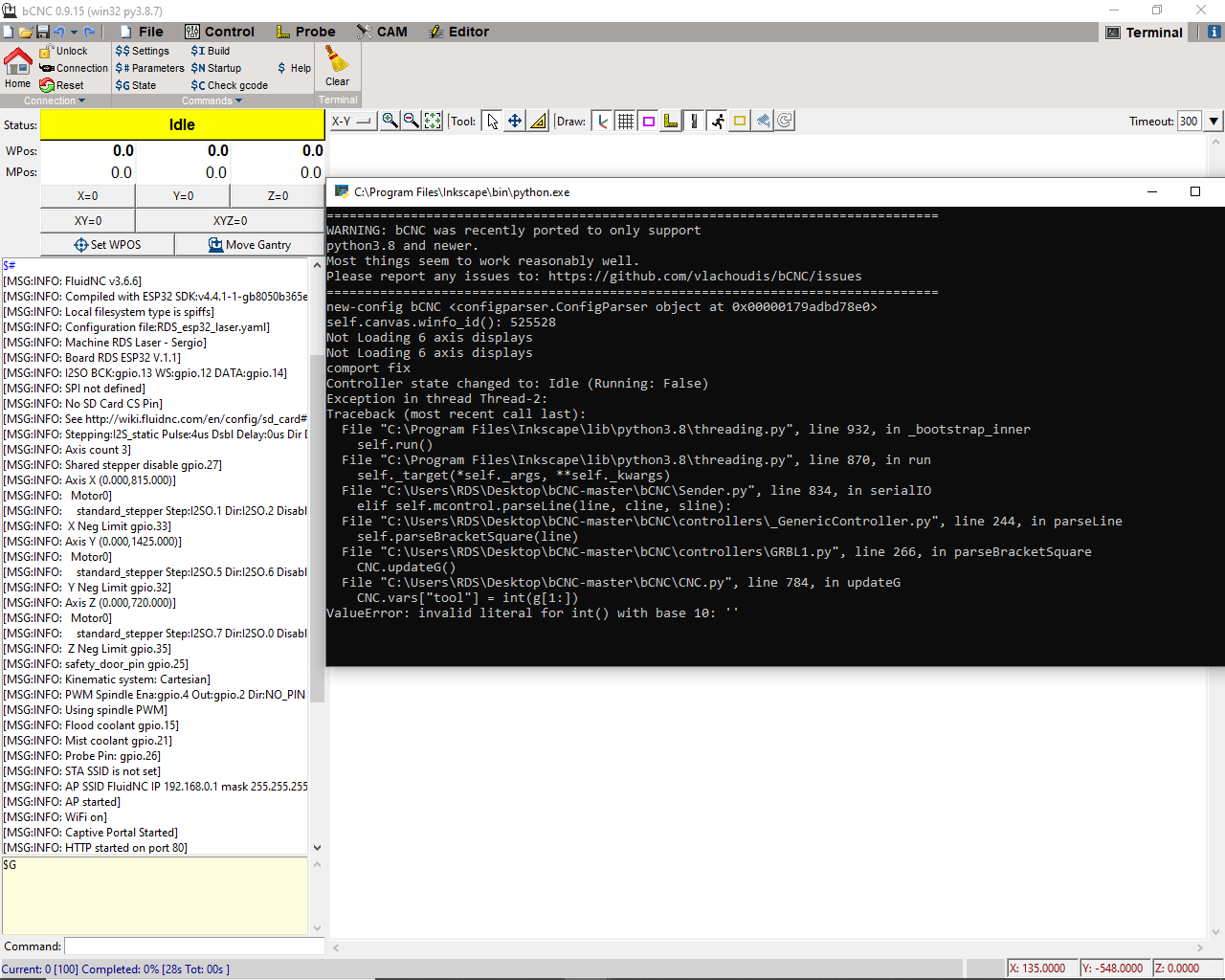
Task: Switch to the Editor tab
Action: (x=460, y=32)
